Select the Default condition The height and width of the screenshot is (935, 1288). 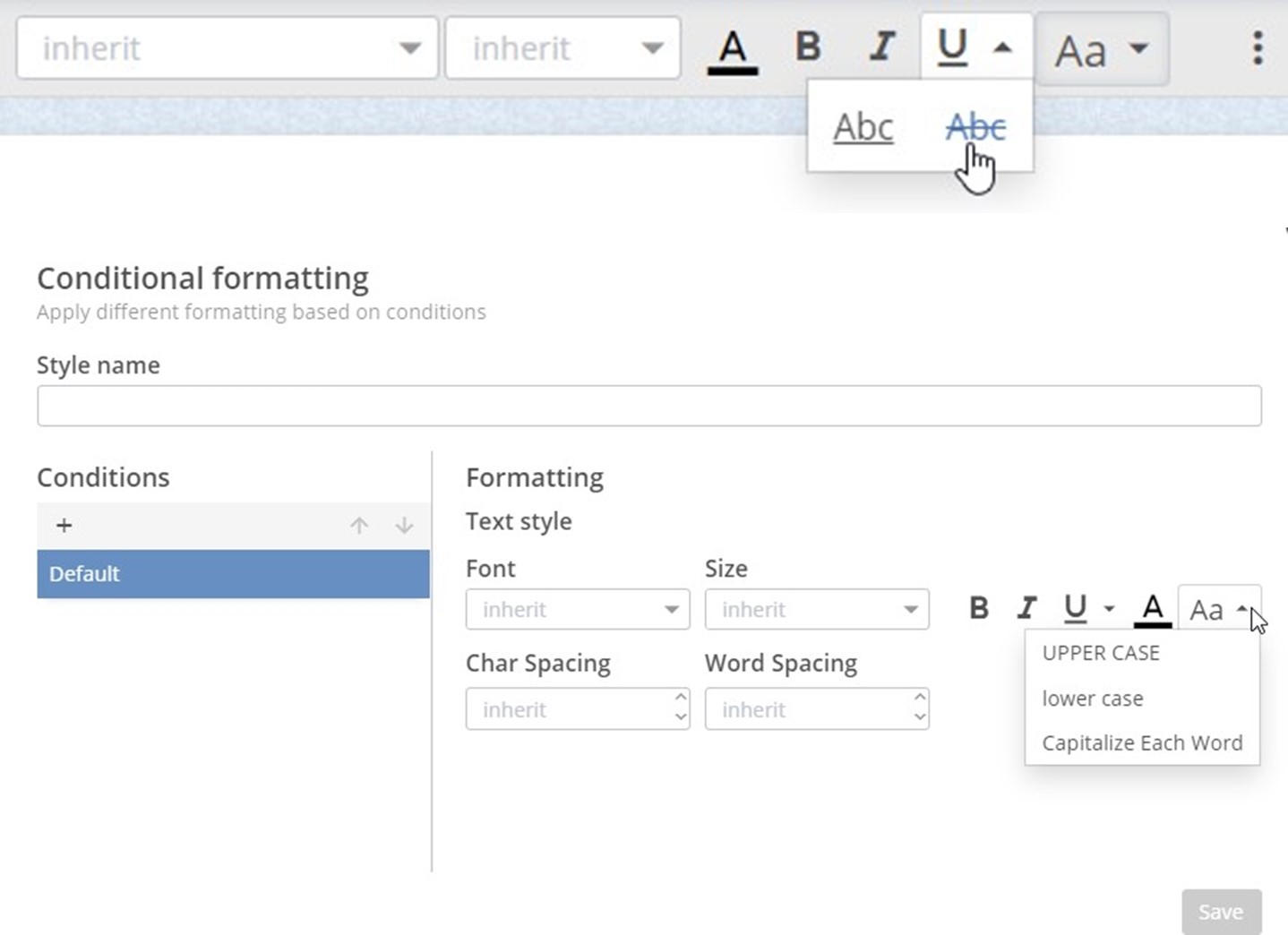[233, 574]
